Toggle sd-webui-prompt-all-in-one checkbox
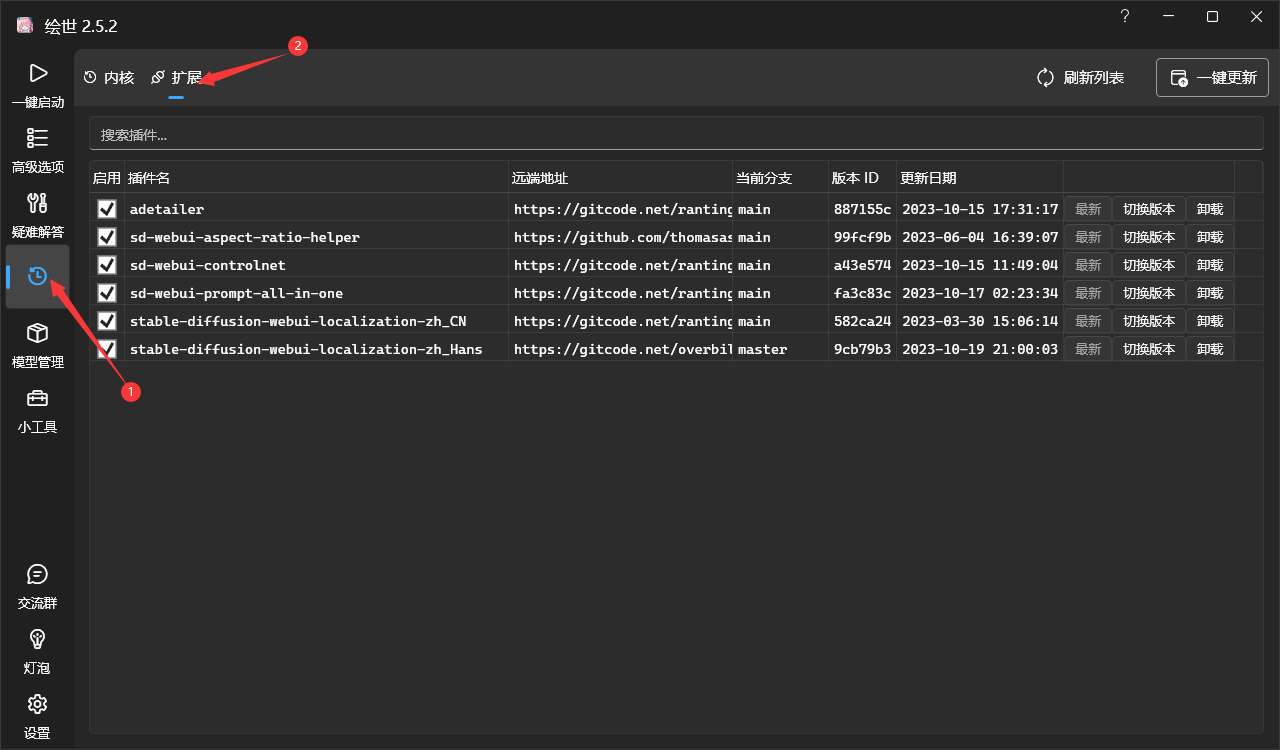This screenshot has width=1280, height=750. coord(107,293)
